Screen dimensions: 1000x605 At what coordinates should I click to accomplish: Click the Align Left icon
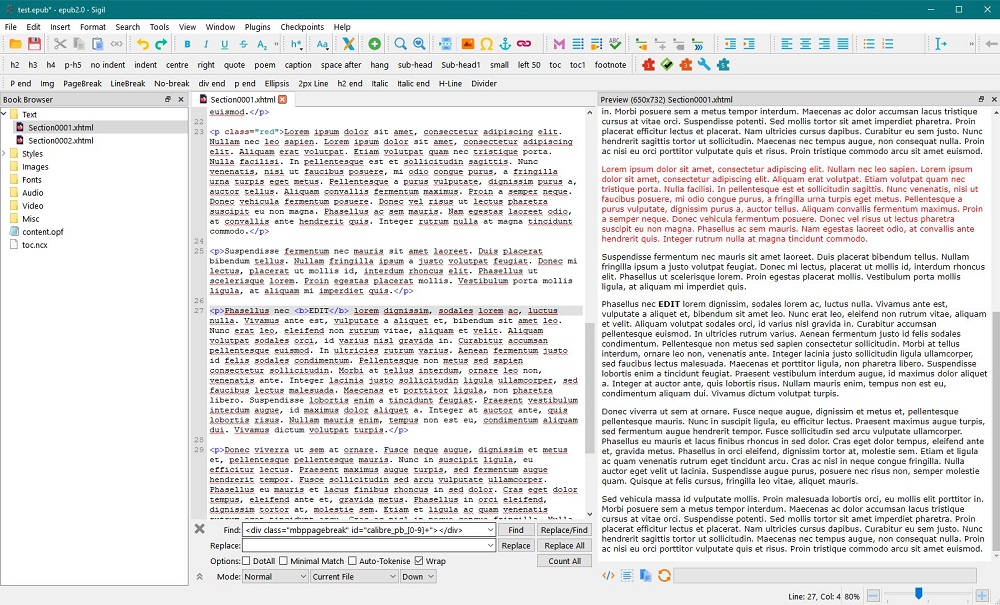(x=787, y=44)
